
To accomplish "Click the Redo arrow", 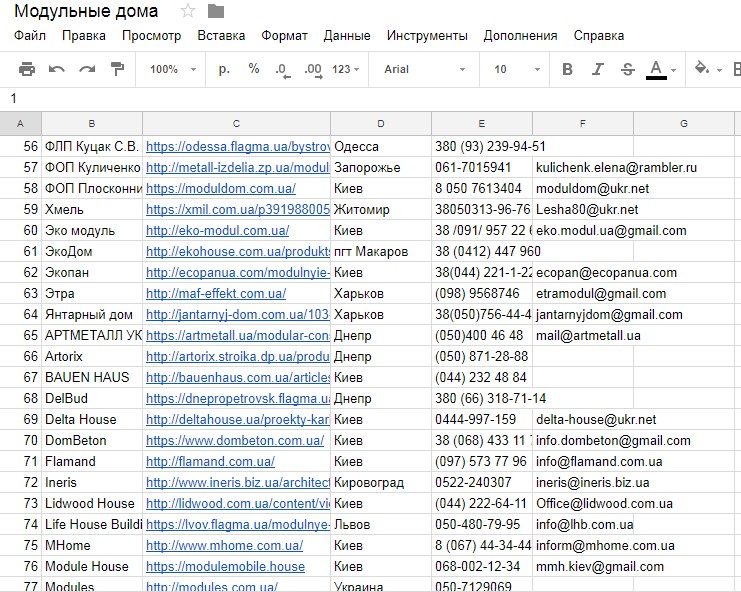I will (x=87, y=69).
